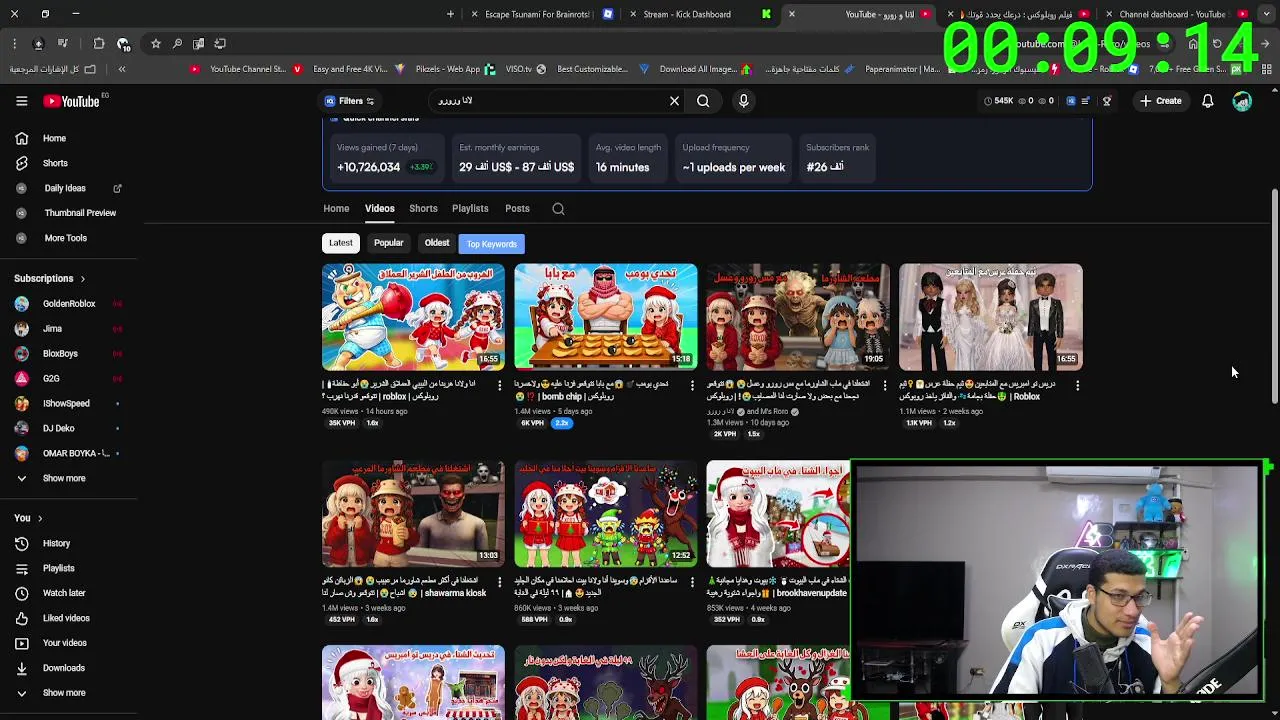Open the 13:03 shawarma kiosk thumbnail video
The height and width of the screenshot is (720, 1280).
[413, 514]
